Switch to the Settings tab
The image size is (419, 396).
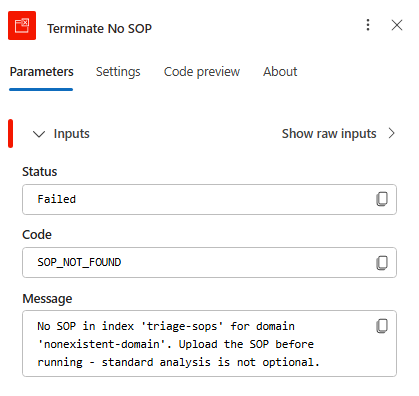[118, 72]
